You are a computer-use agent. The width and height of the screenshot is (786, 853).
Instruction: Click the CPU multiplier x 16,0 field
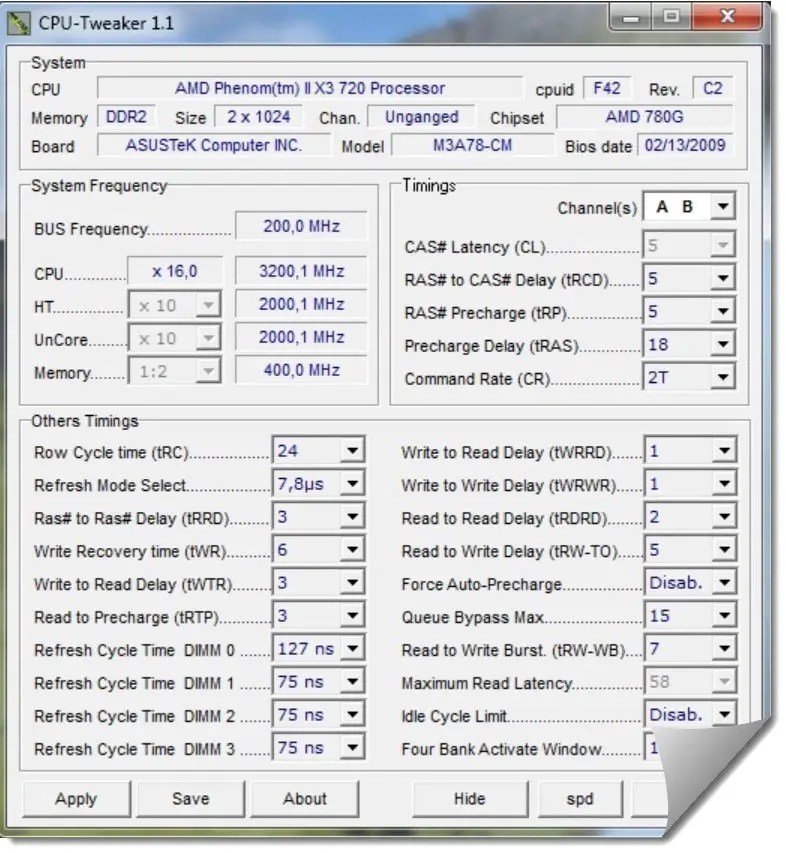(x=175, y=271)
